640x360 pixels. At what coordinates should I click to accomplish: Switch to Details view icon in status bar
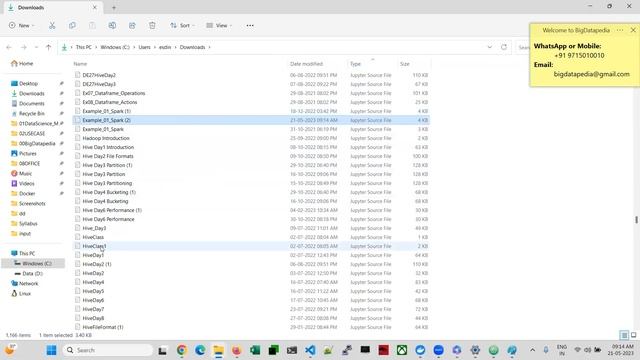click(624, 335)
